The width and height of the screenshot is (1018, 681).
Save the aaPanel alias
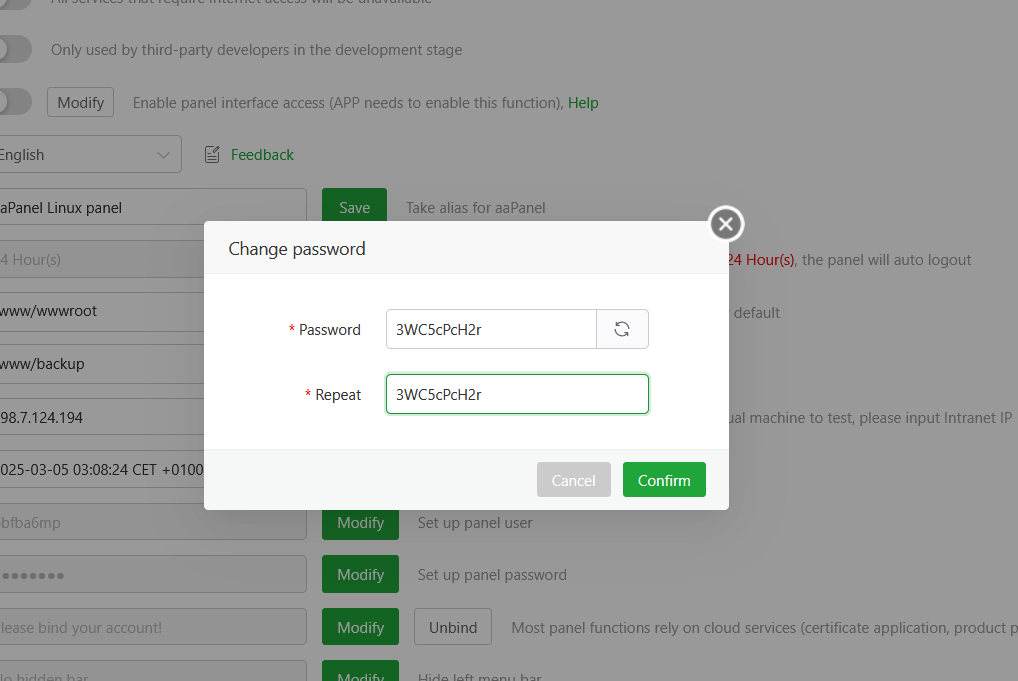point(354,206)
